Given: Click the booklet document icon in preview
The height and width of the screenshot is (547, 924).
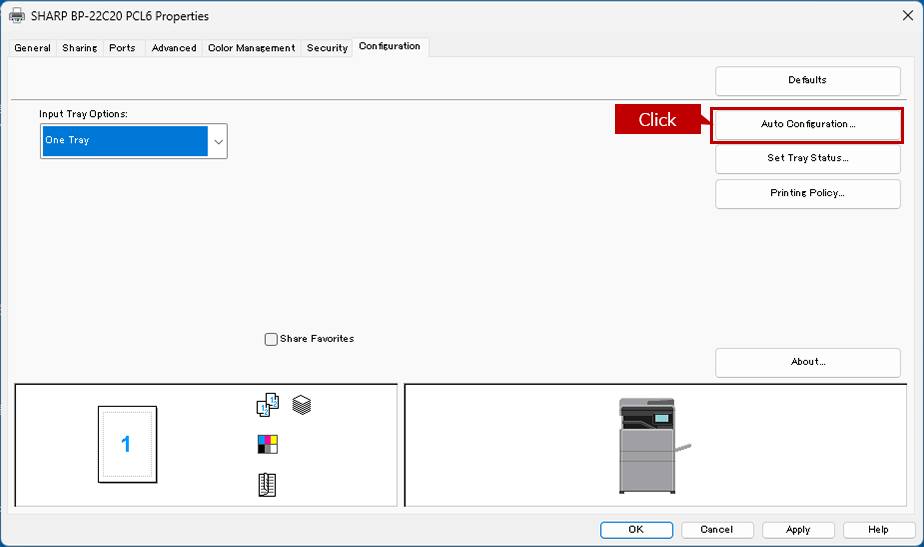Looking at the screenshot, I should 267,485.
